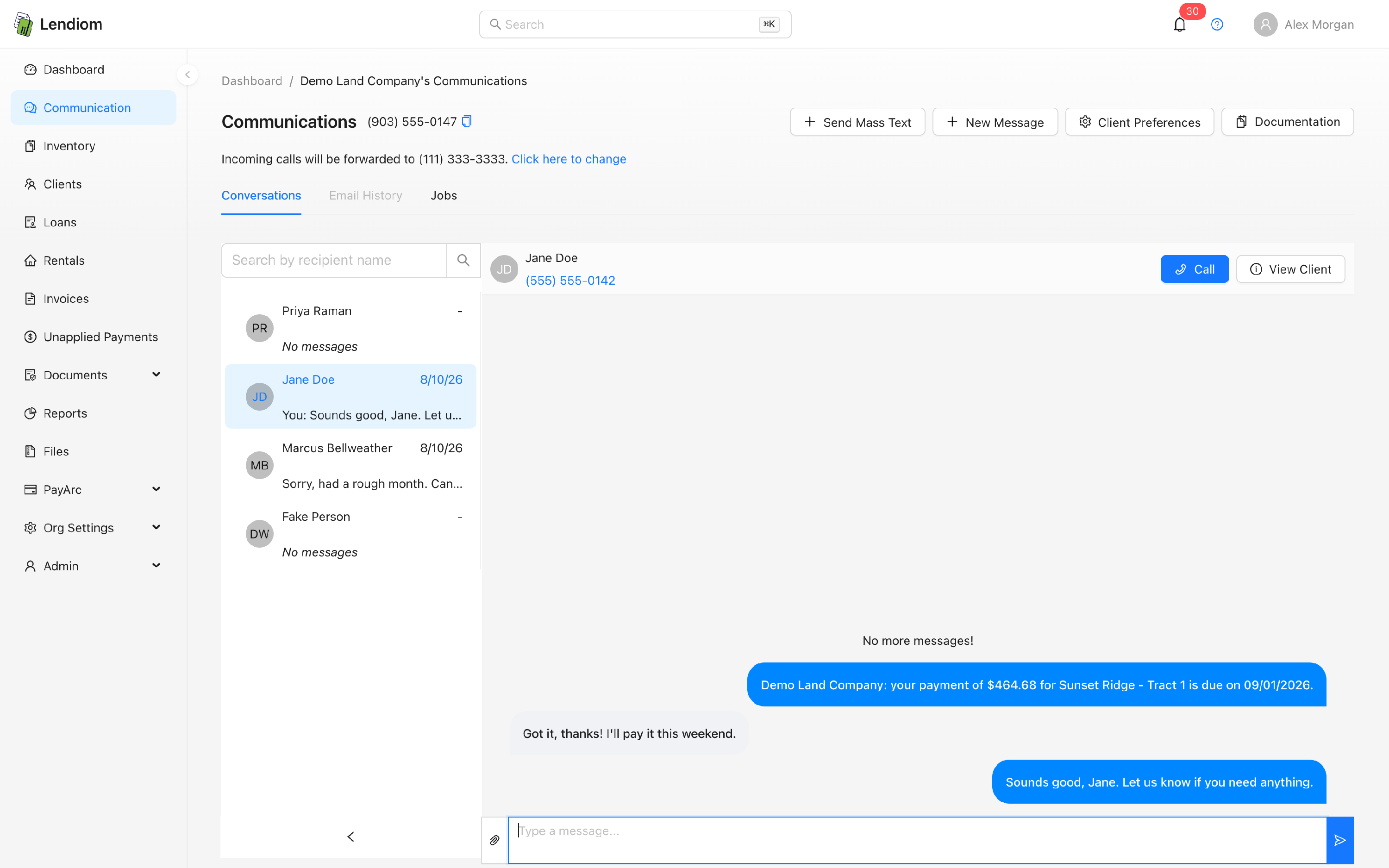Click the Rentals house icon
Screen dimensions: 1389x868
pyautogui.click(x=31, y=261)
